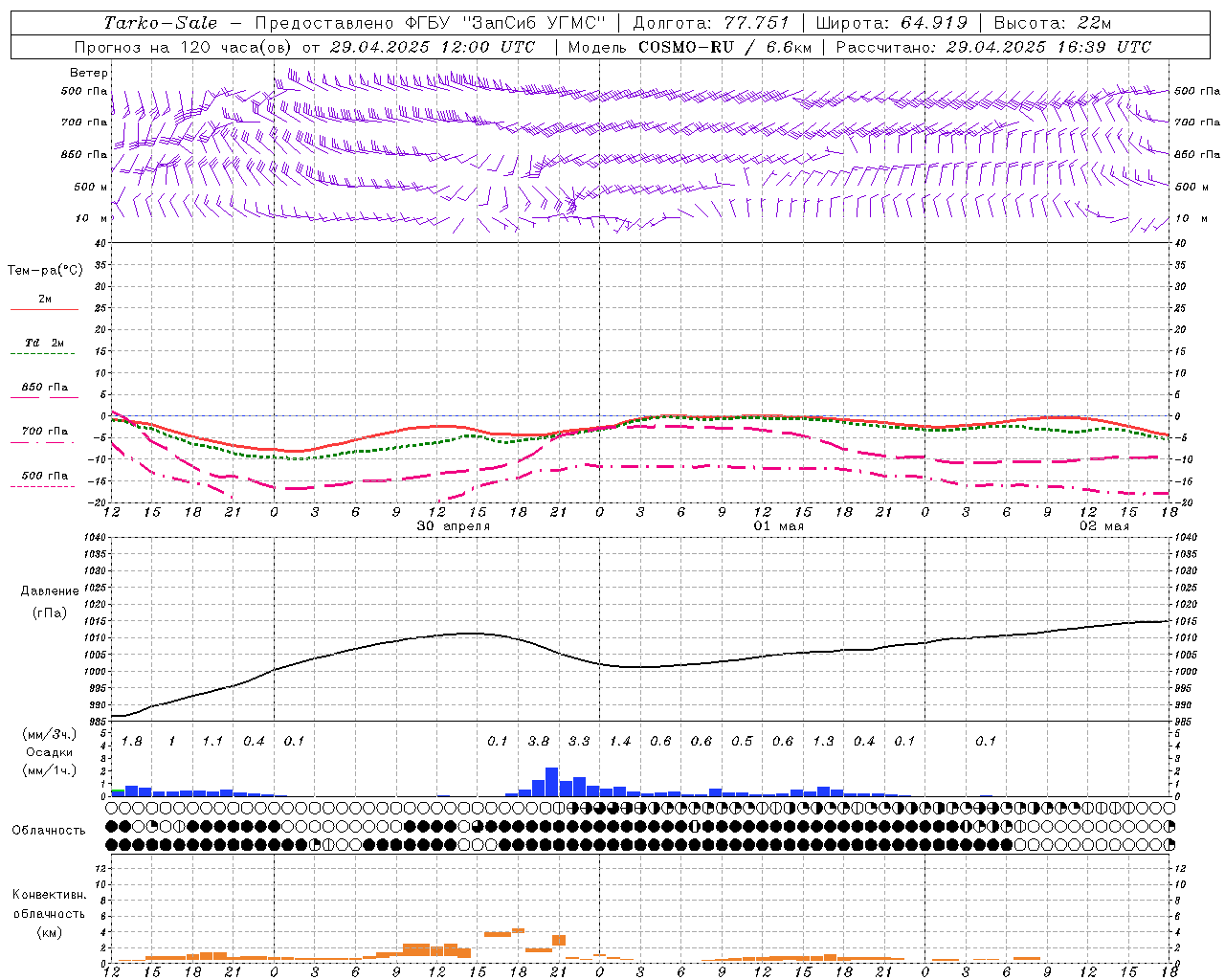
Task: Click the calculation time '29.04.2025 16:39 UTC'
Action: point(1048,47)
